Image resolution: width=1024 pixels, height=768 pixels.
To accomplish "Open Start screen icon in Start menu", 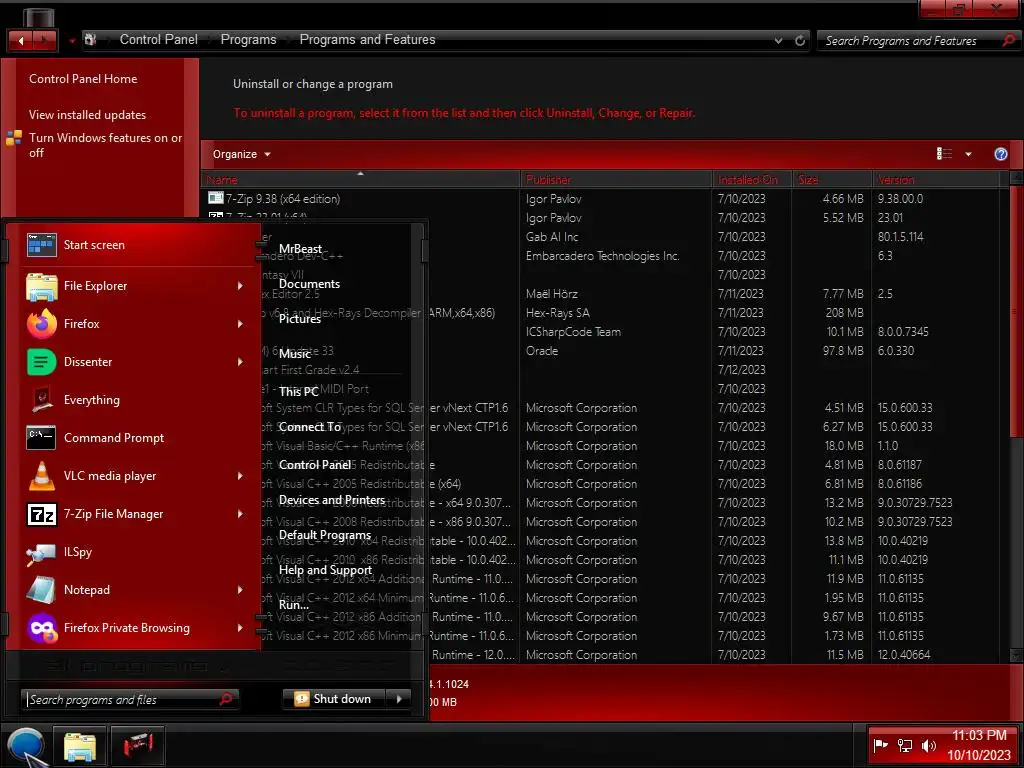I will [42, 245].
